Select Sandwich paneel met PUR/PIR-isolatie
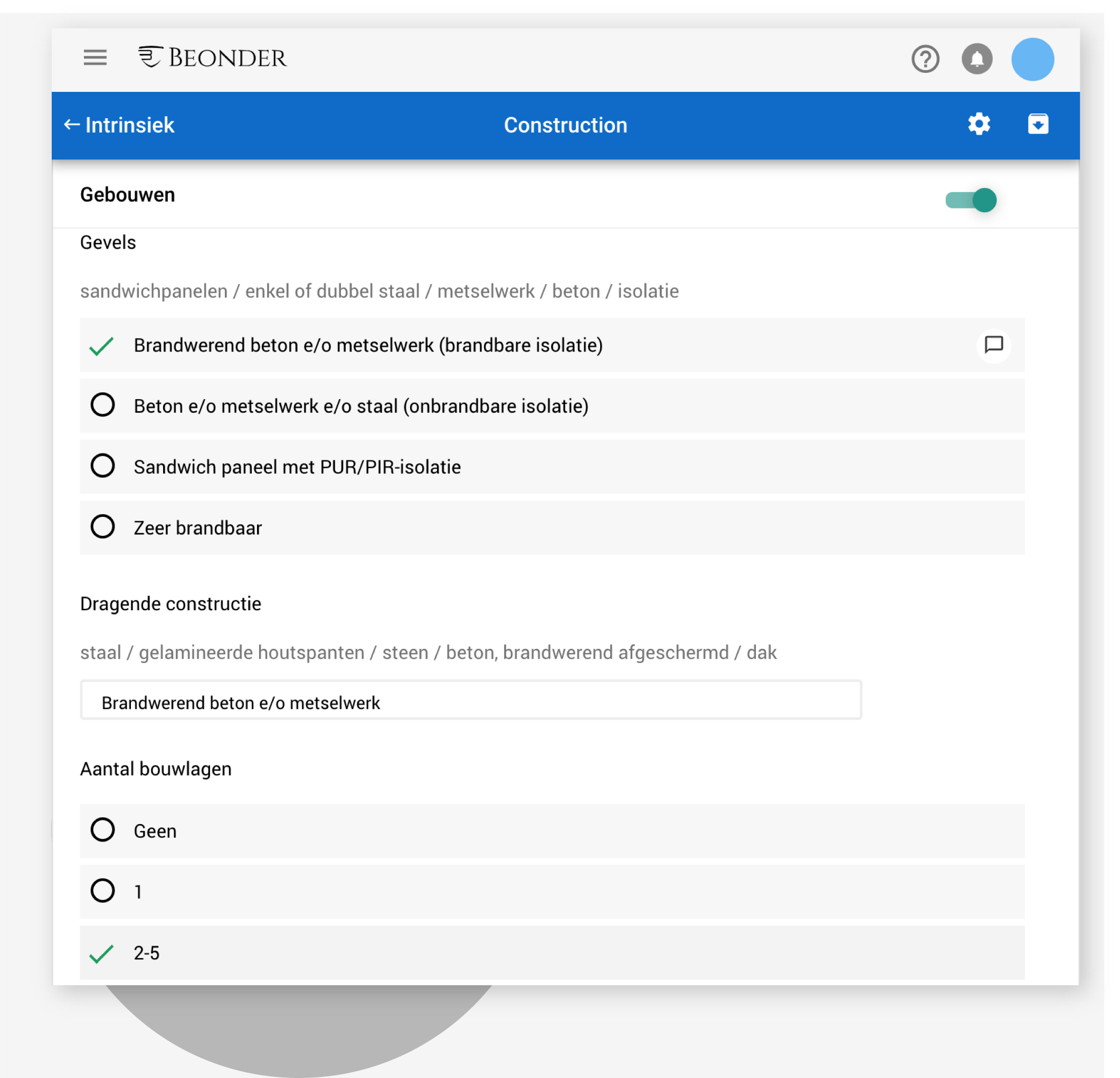Viewport: 1120px width, 1078px height. [103, 466]
